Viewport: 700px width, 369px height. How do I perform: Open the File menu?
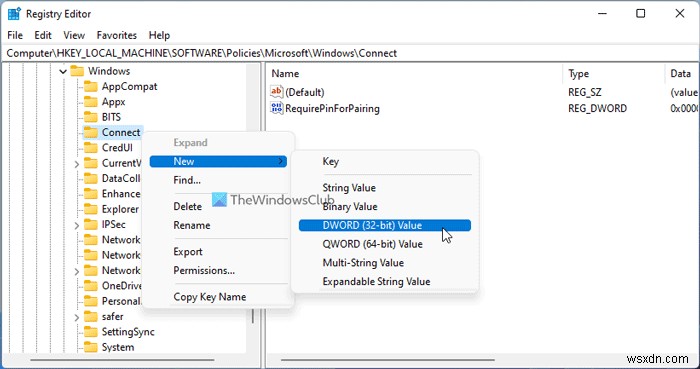[x=15, y=35]
